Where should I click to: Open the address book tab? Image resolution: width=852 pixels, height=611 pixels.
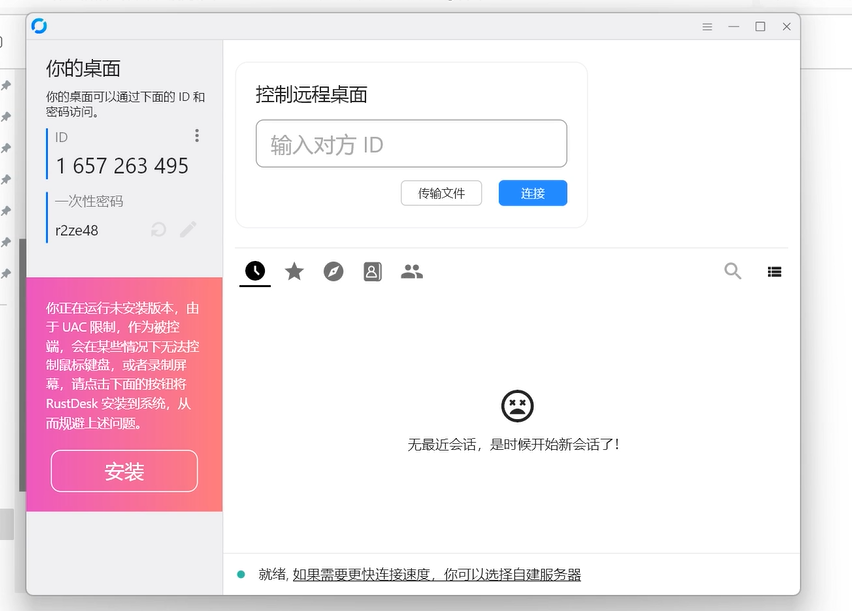click(373, 271)
